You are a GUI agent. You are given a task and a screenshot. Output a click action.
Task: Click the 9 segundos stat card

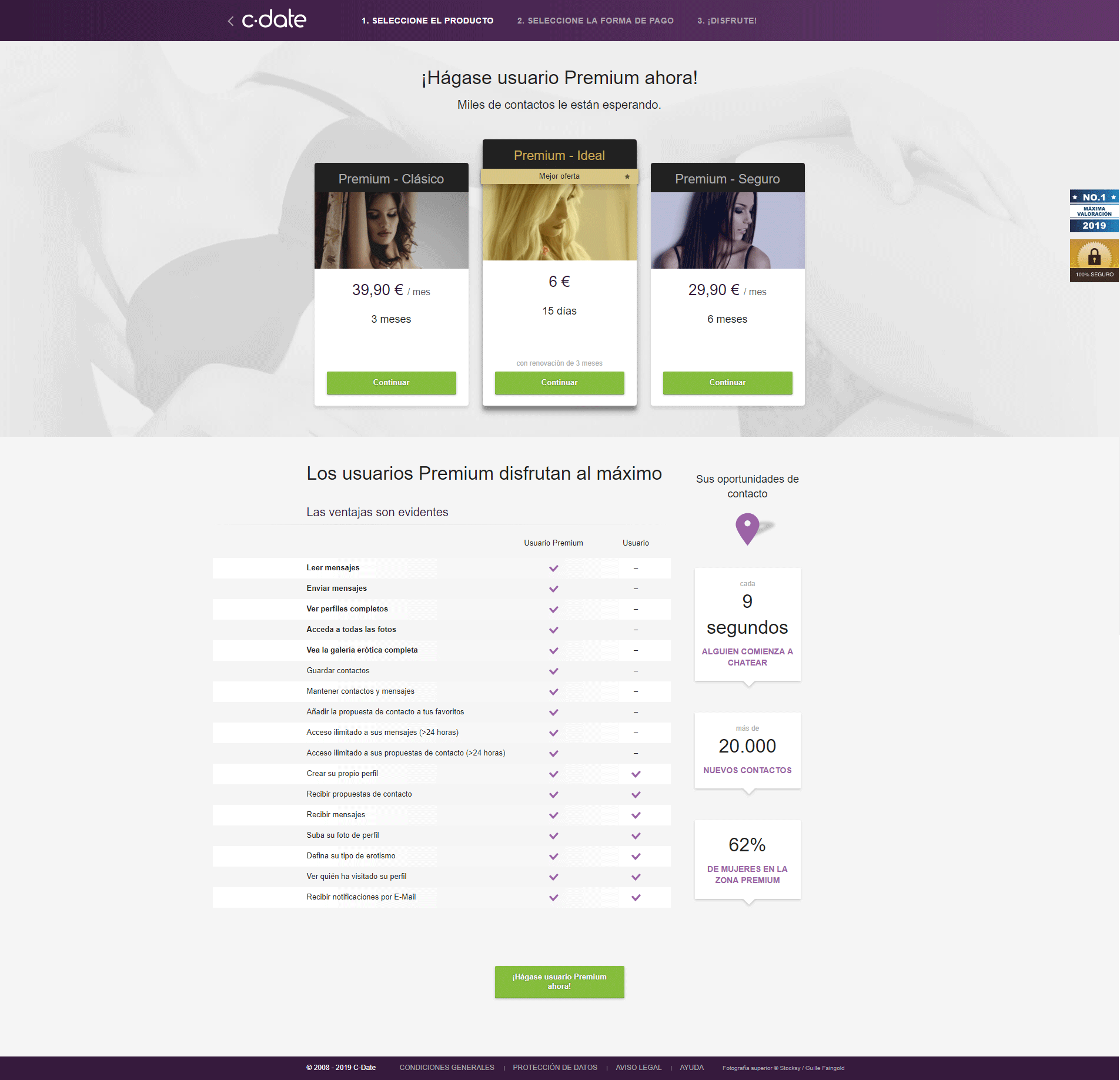click(747, 624)
